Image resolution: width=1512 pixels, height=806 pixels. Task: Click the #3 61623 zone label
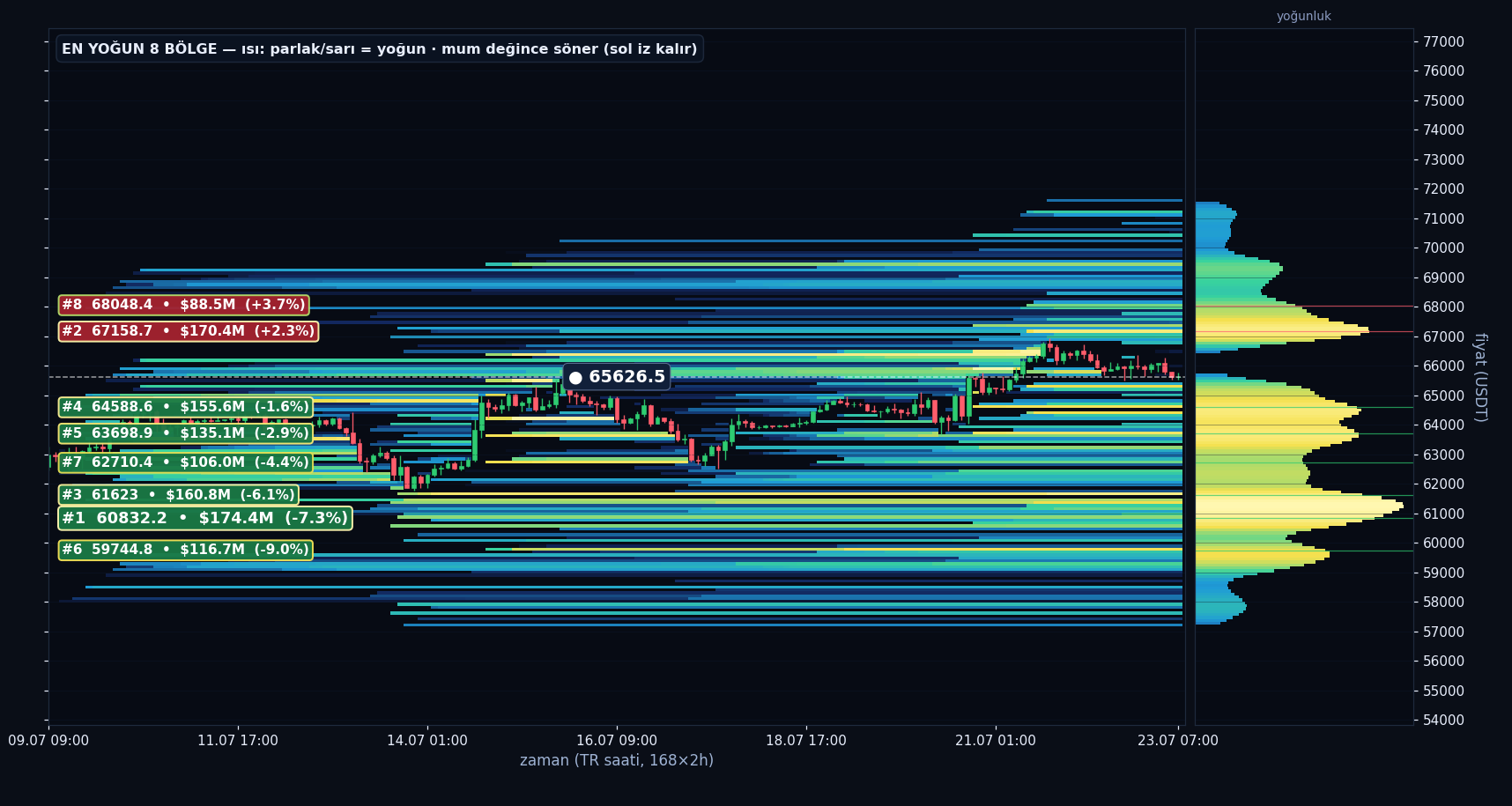pos(179,495)
